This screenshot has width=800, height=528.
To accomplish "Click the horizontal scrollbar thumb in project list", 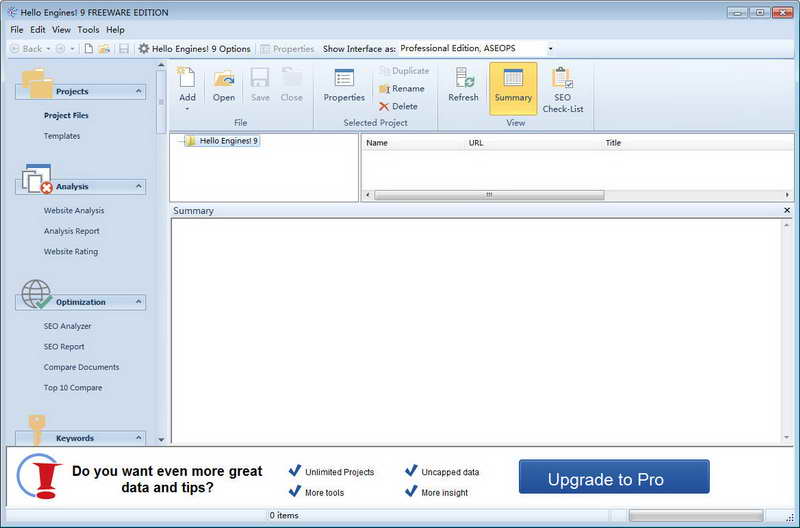I will coord(489,195).
